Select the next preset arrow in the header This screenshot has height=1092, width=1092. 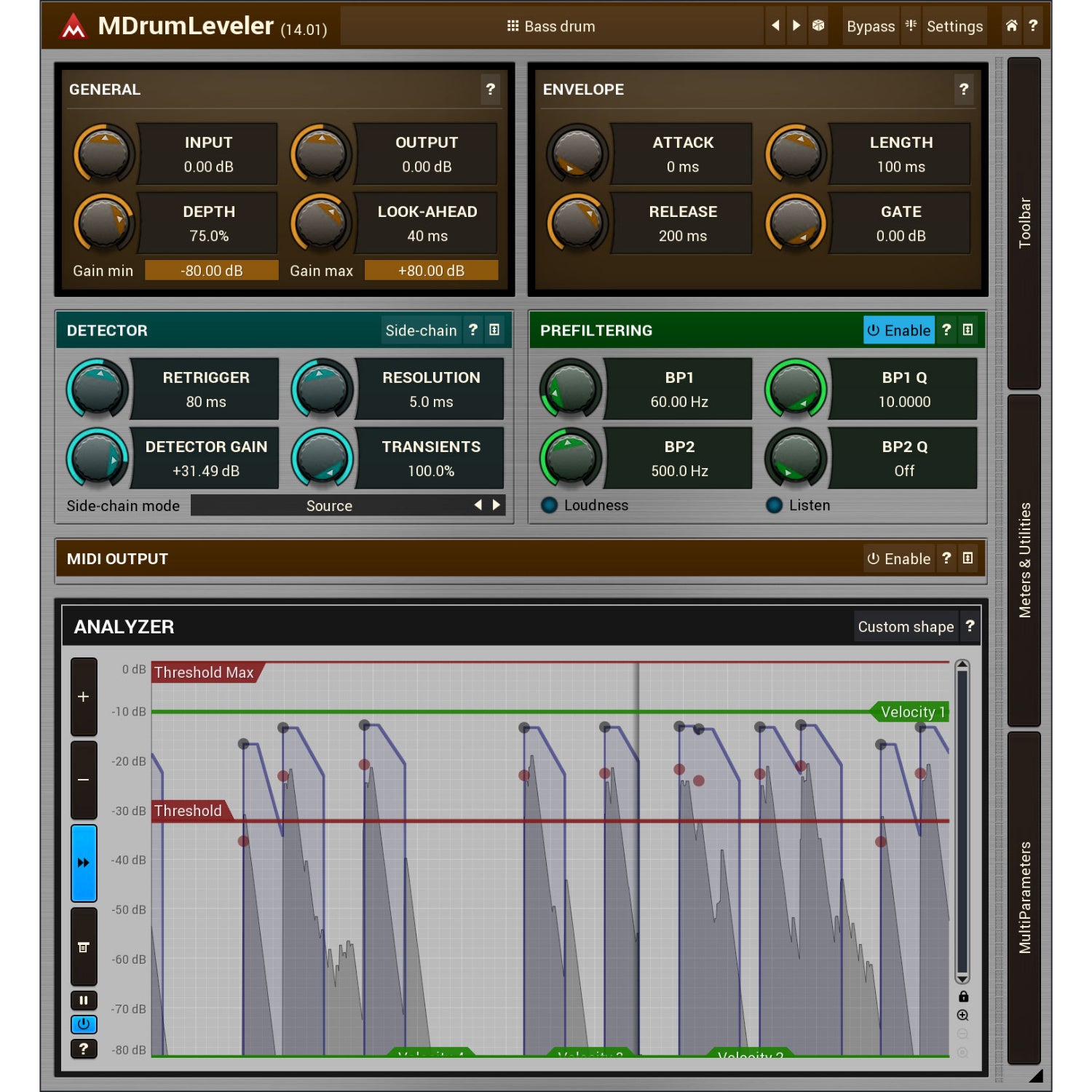796,25
